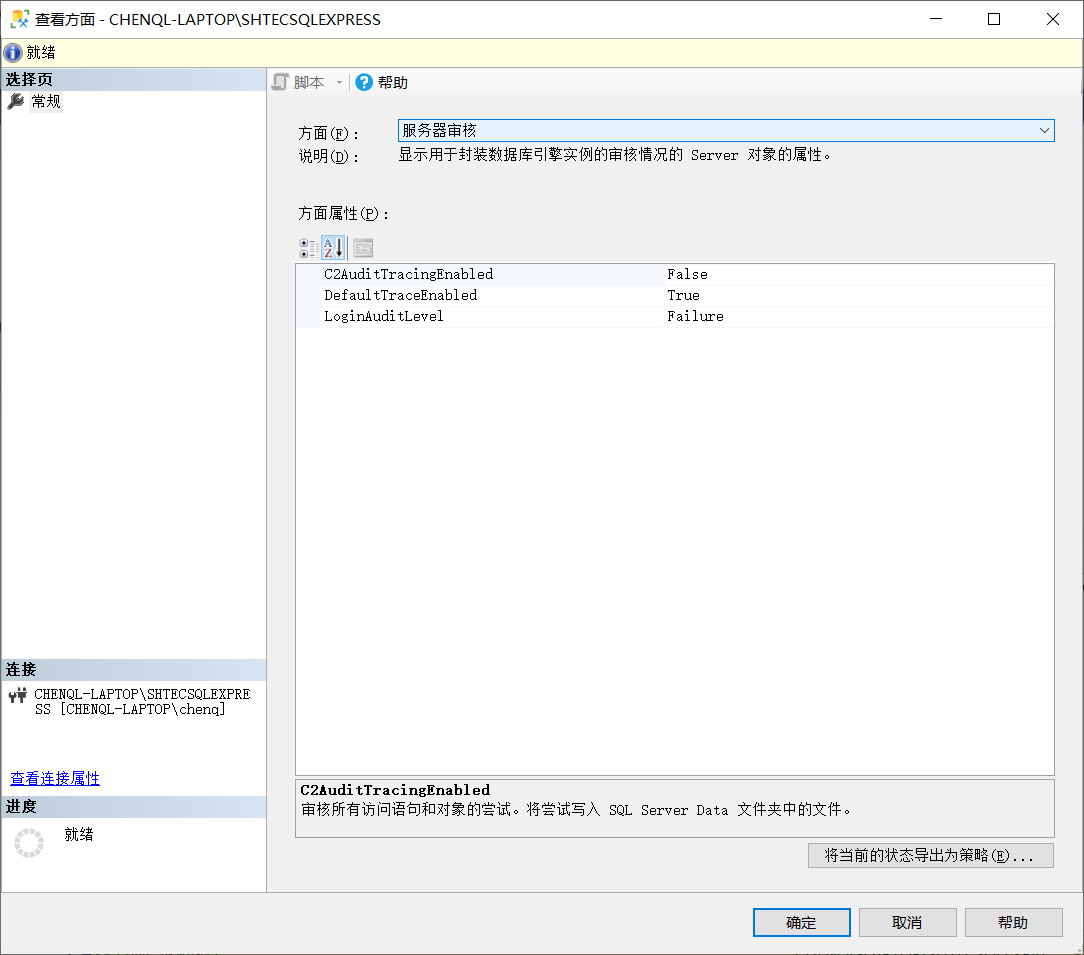Image resolution: width=1084 pixels, height=955 pixels.
Task: Click the connection server icon in 连接 panel
Action: pos(17,695)
